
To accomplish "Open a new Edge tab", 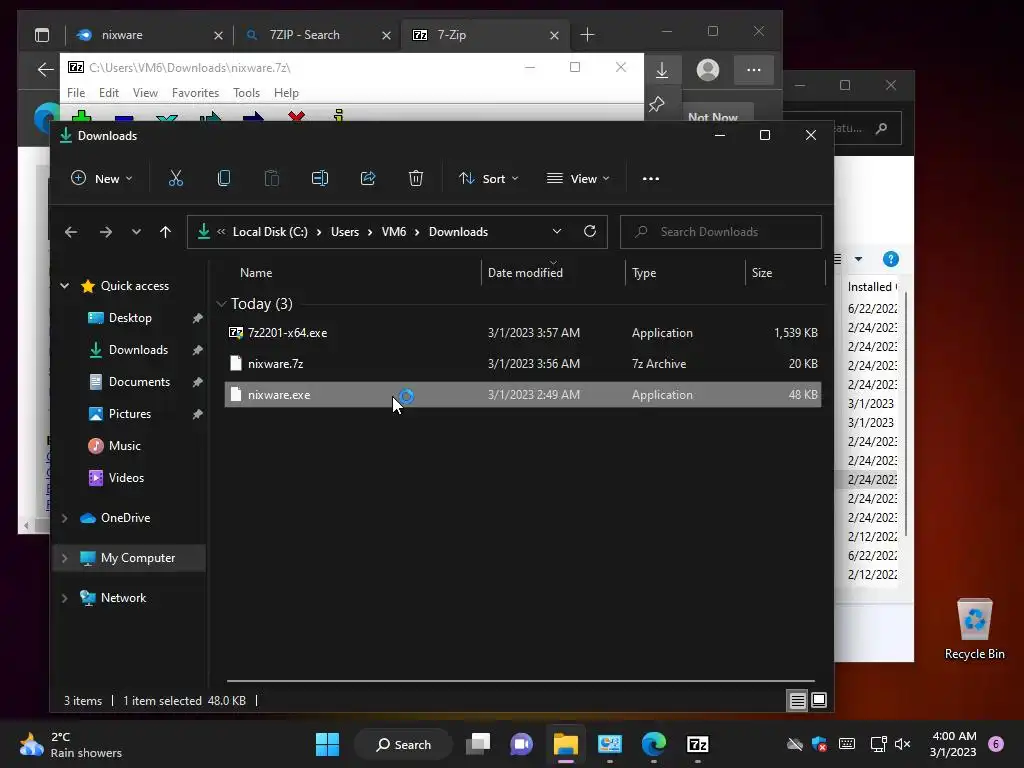I will [x=587, y=35].
